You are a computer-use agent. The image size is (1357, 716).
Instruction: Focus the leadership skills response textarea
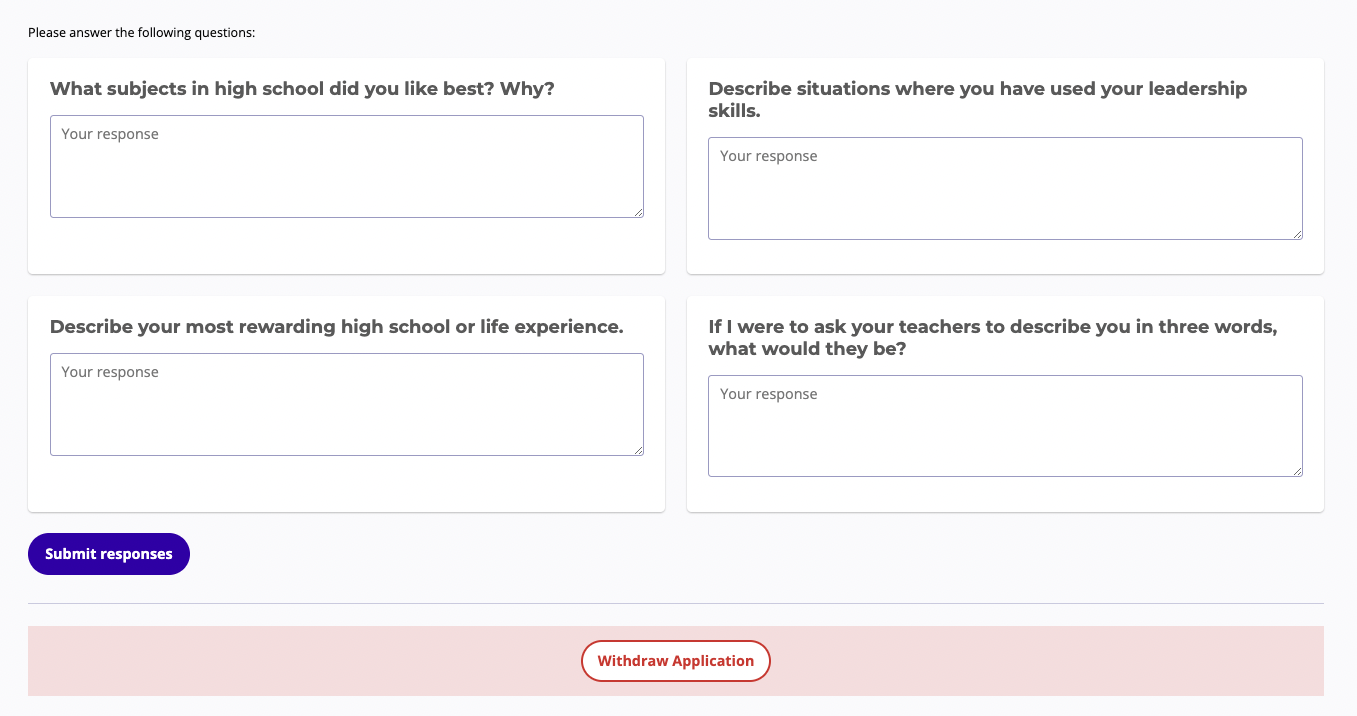tap(1005, 188)
